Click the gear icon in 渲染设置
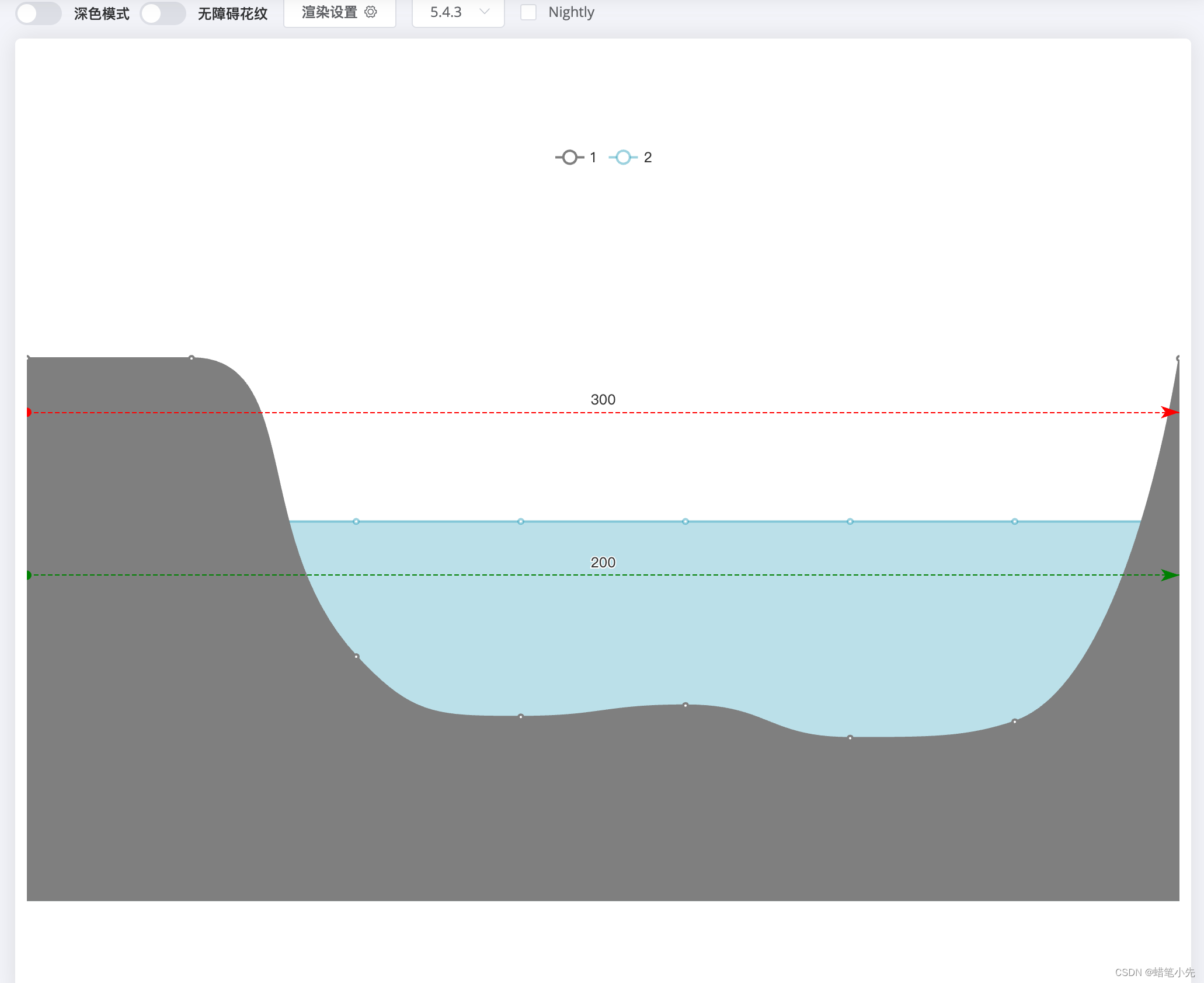 point(371,12)
